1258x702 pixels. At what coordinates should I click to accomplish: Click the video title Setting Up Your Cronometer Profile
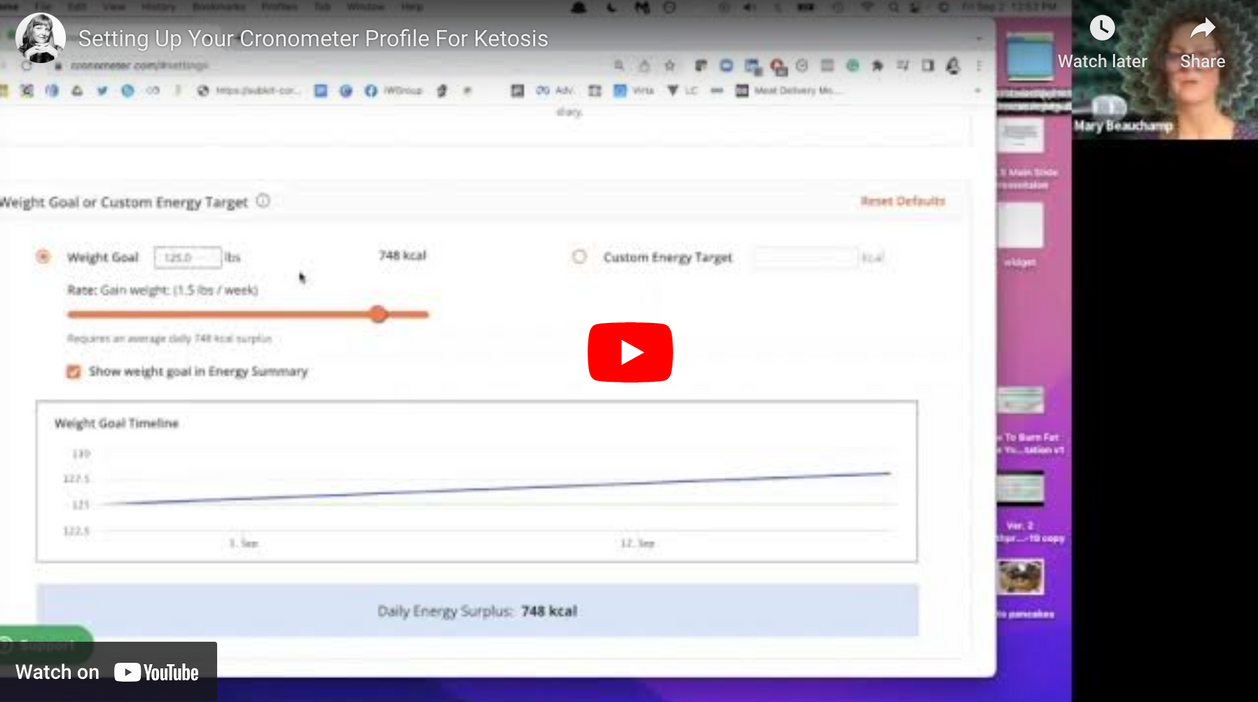click(x=313, y=39)
